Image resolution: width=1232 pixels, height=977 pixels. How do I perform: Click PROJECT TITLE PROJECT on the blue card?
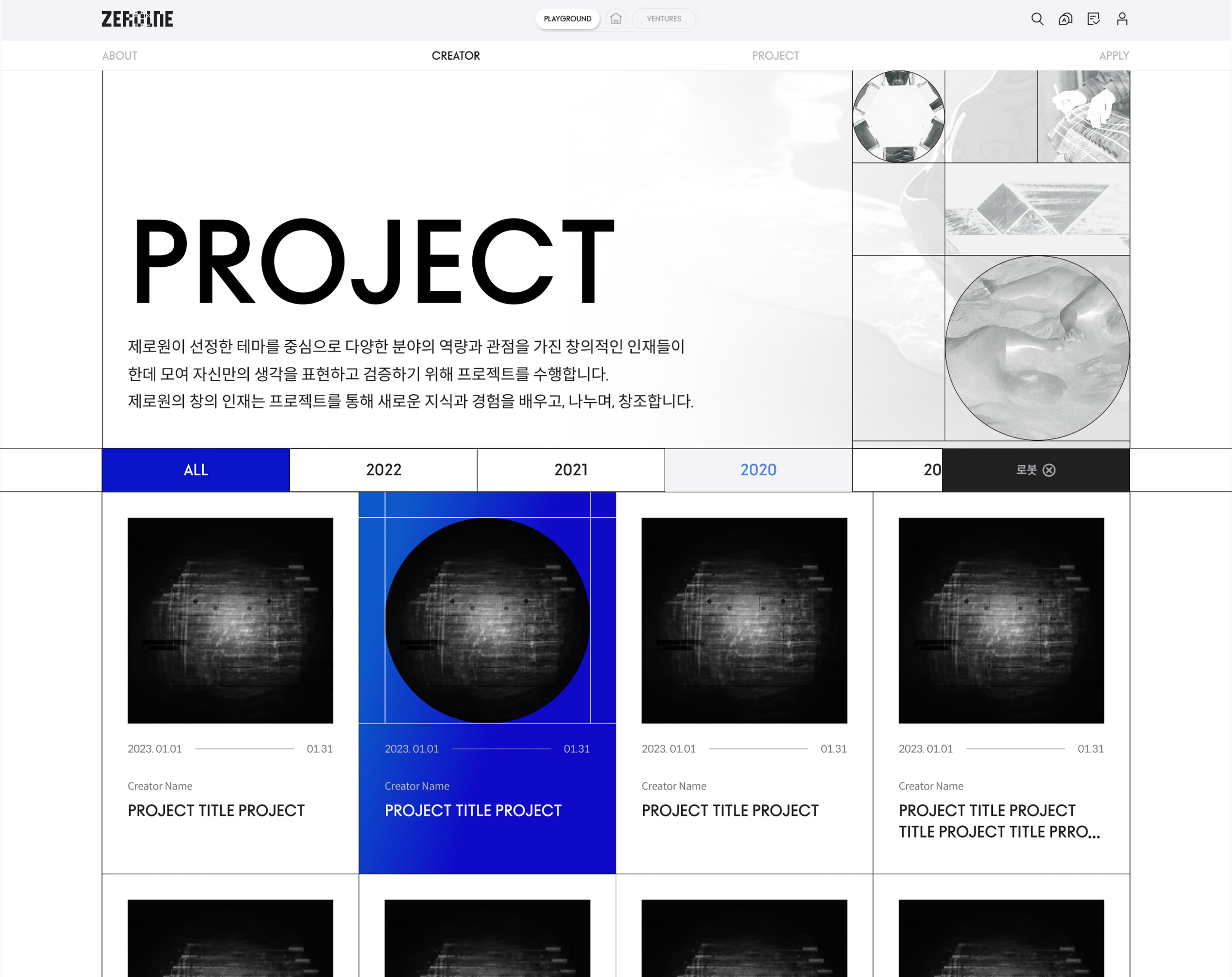(x=473, y=811)
